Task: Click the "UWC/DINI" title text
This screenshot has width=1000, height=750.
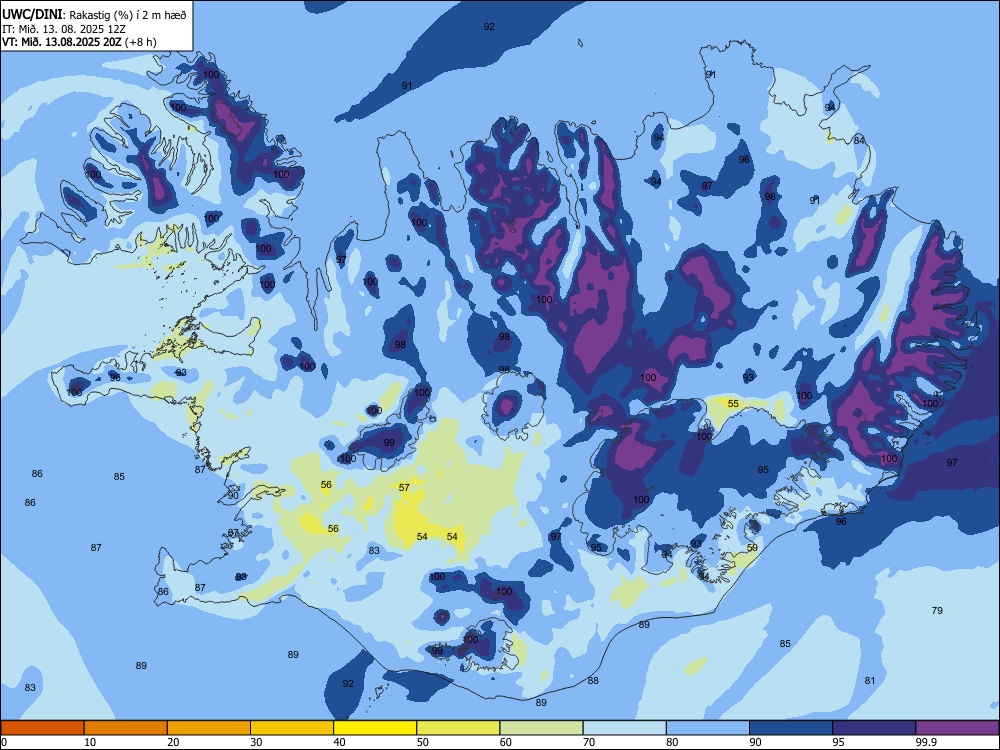Action: pyautogui.click(x=32, y=15)
